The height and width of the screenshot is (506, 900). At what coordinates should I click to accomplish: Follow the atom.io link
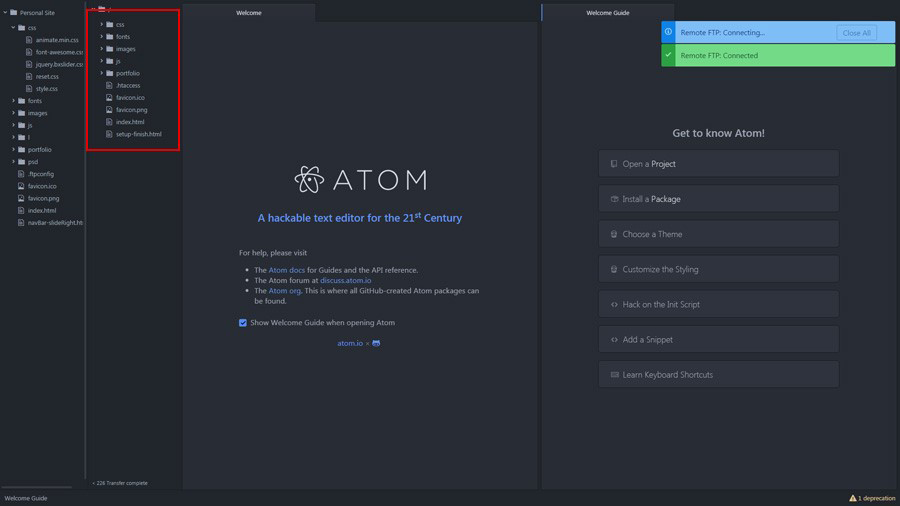[350, 343]
